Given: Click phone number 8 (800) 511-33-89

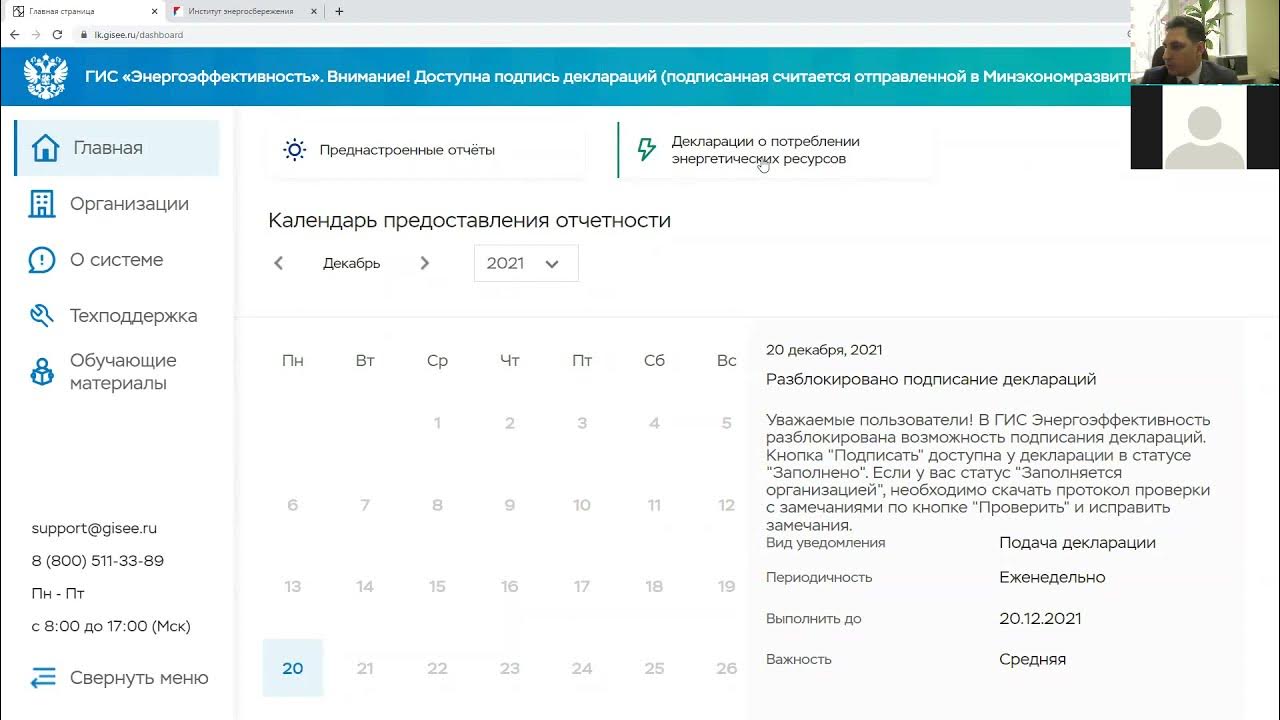Looking at the screenshot, I should tap(98, 561).
